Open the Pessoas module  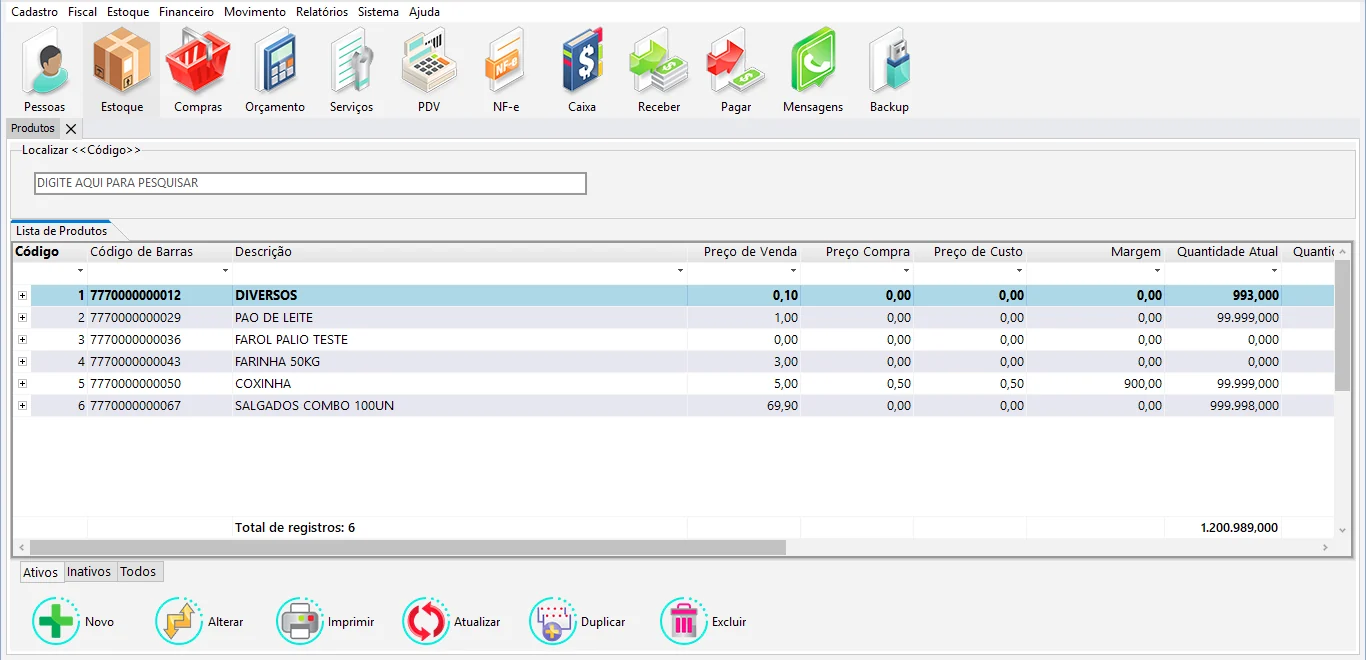point(45,71)
